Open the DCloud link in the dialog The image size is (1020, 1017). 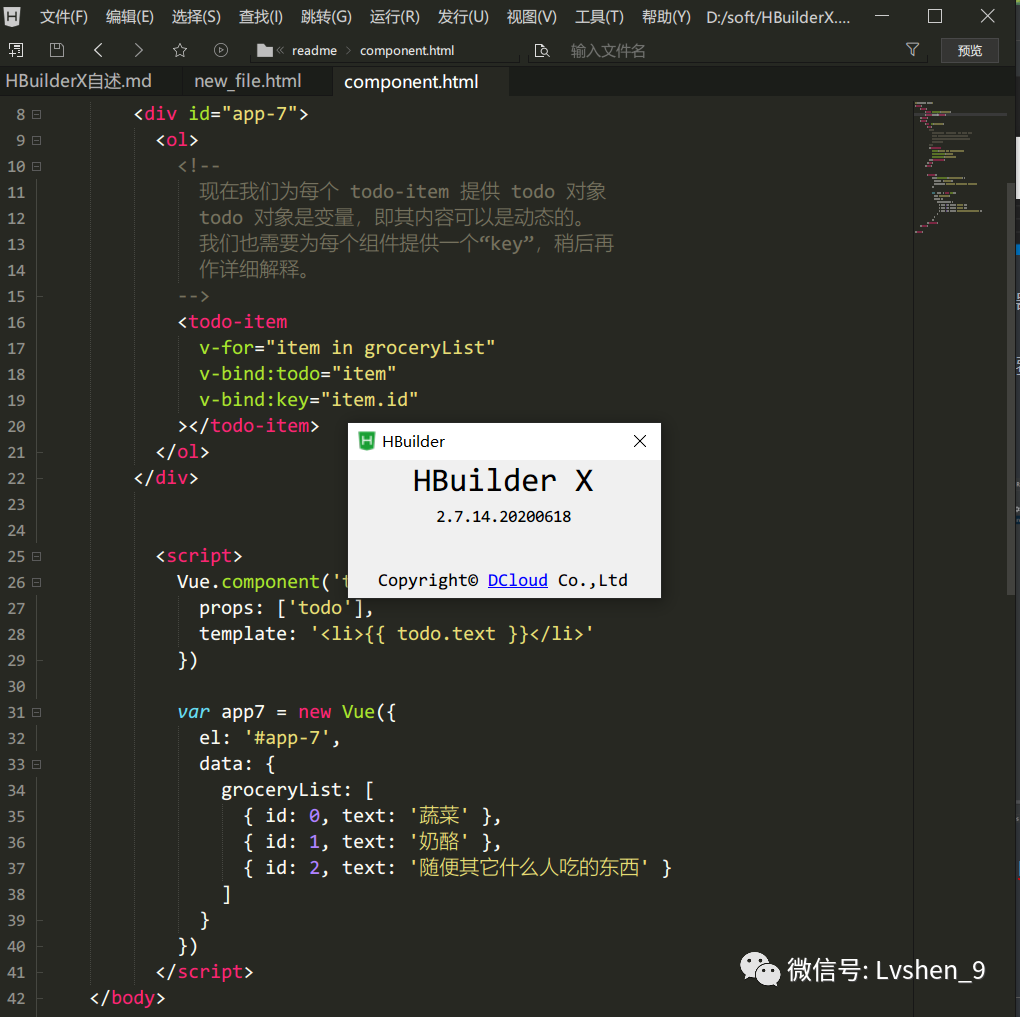518,580
